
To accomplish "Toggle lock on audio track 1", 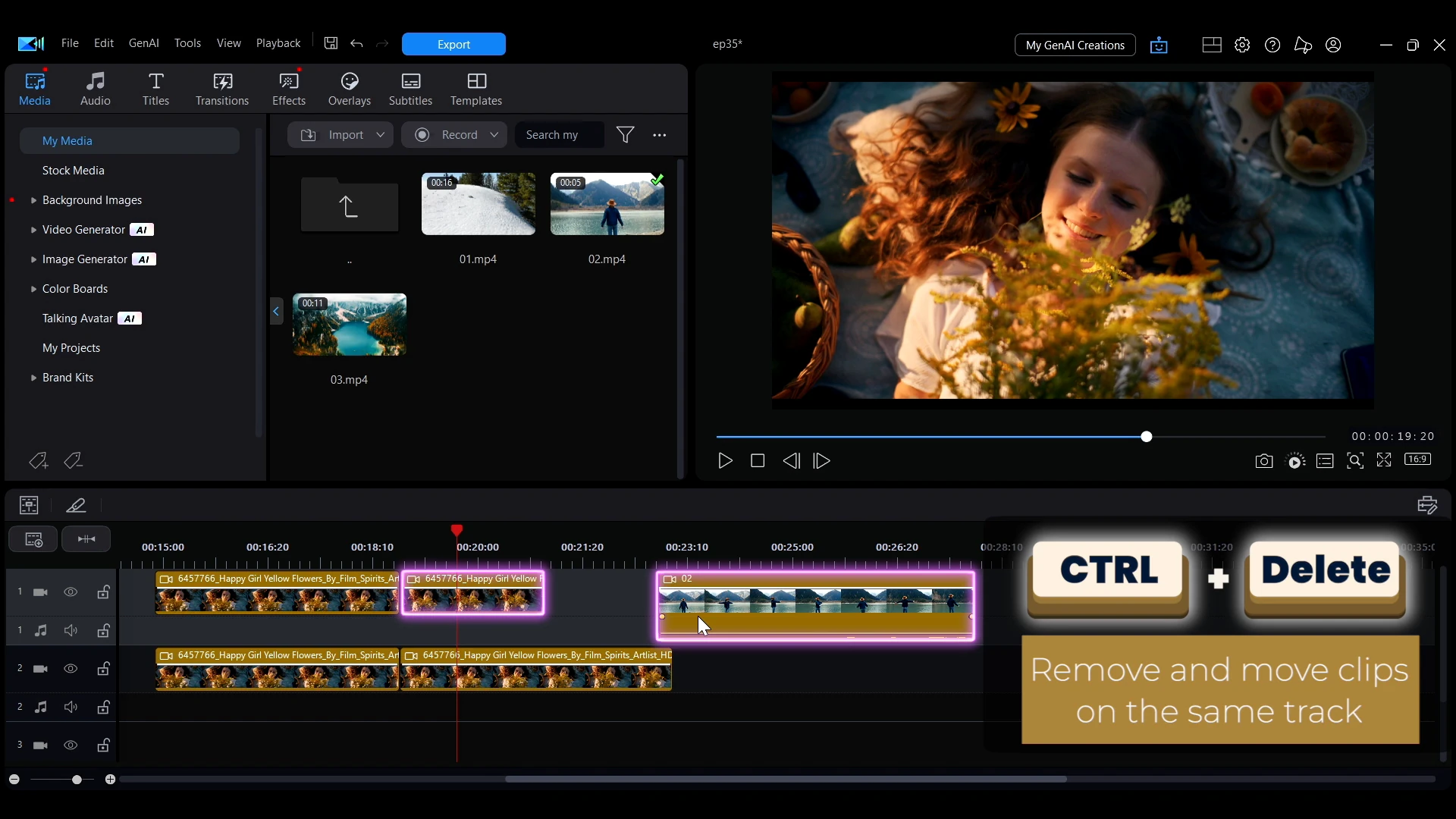I will pos(103,630).
